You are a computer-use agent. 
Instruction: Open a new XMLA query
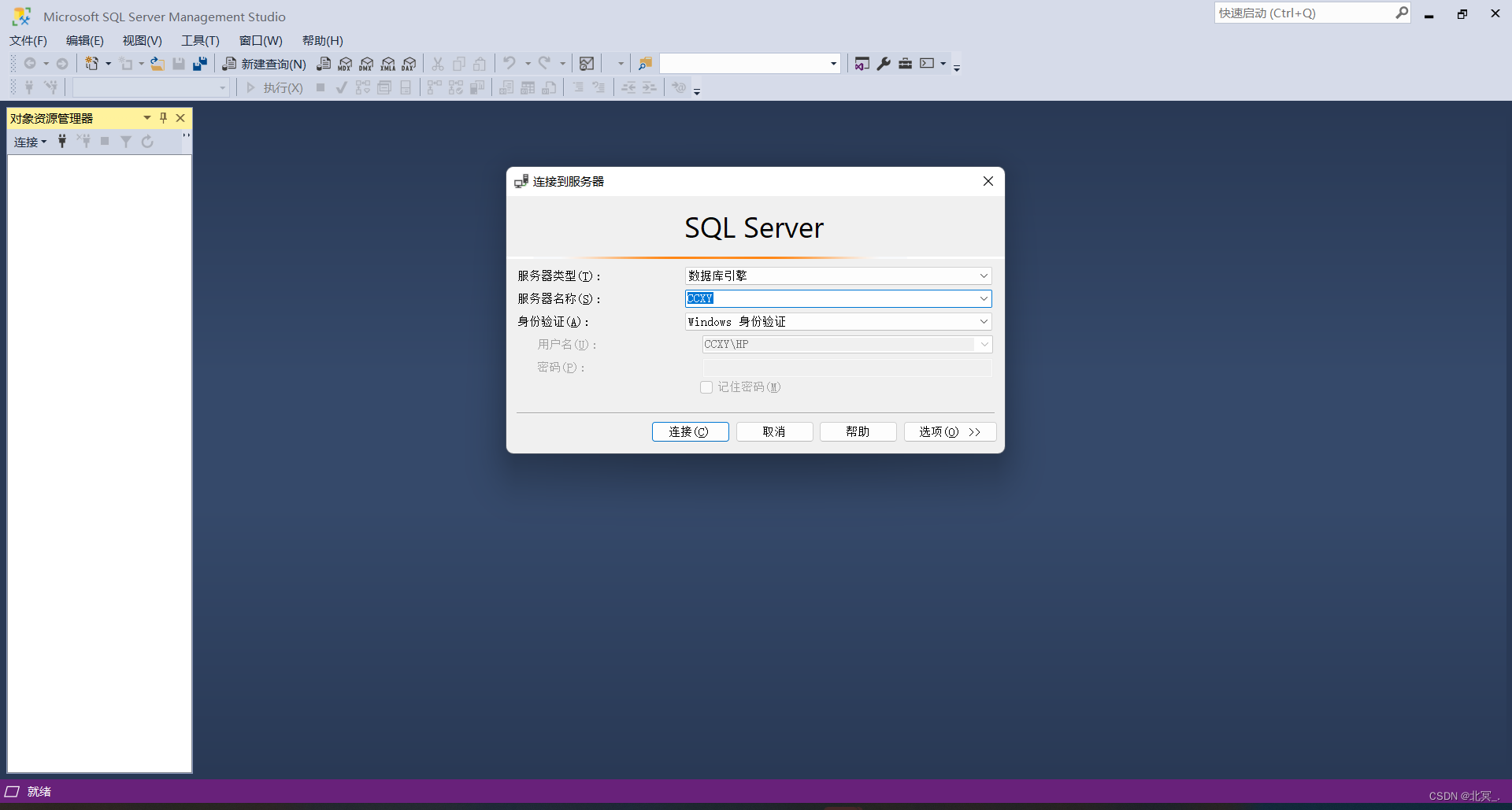click(387, 64)
